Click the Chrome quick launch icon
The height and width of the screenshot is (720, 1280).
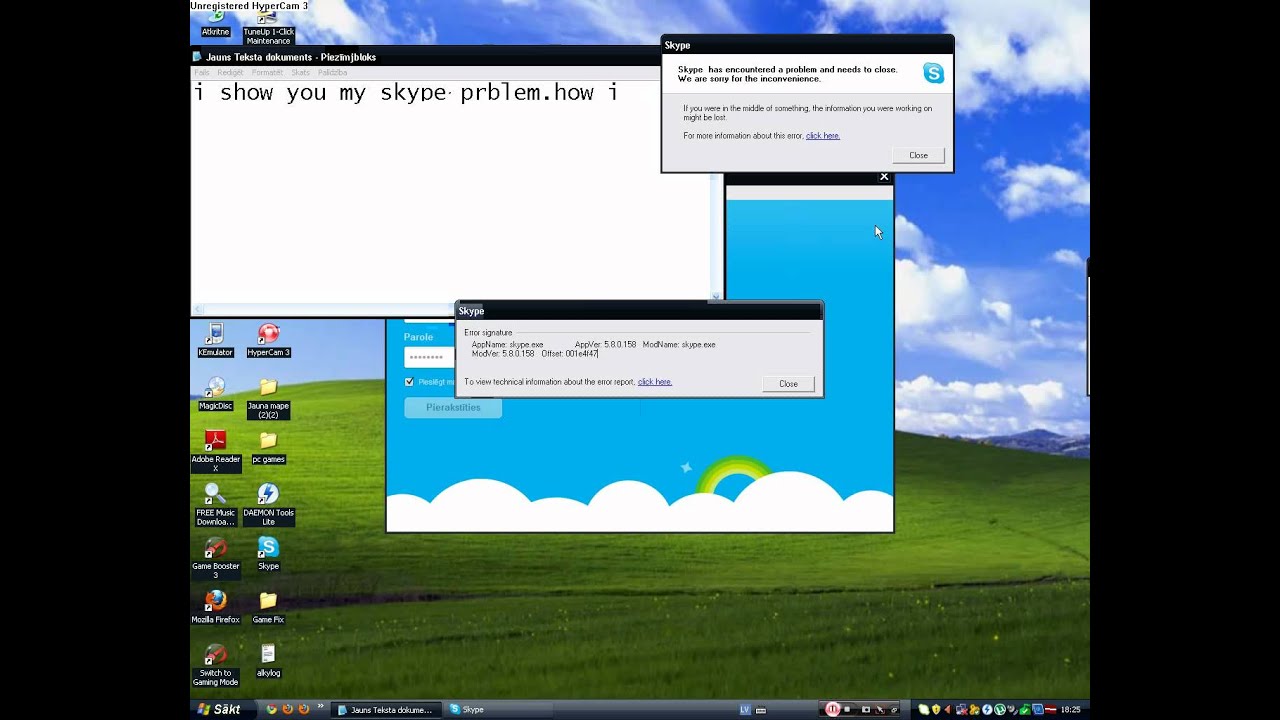tap(271, 709)
